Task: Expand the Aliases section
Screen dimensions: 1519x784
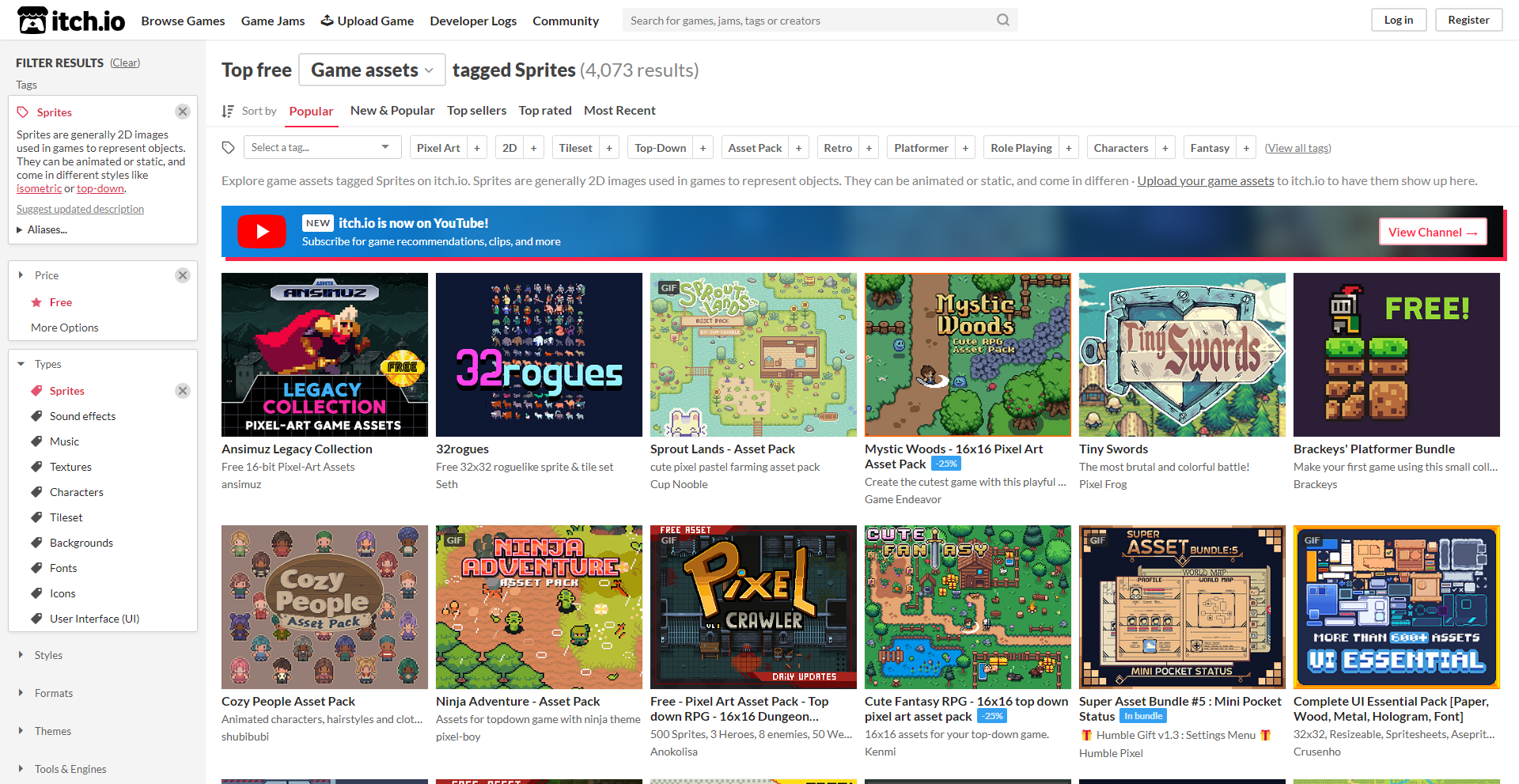Action: pos(42,229)
